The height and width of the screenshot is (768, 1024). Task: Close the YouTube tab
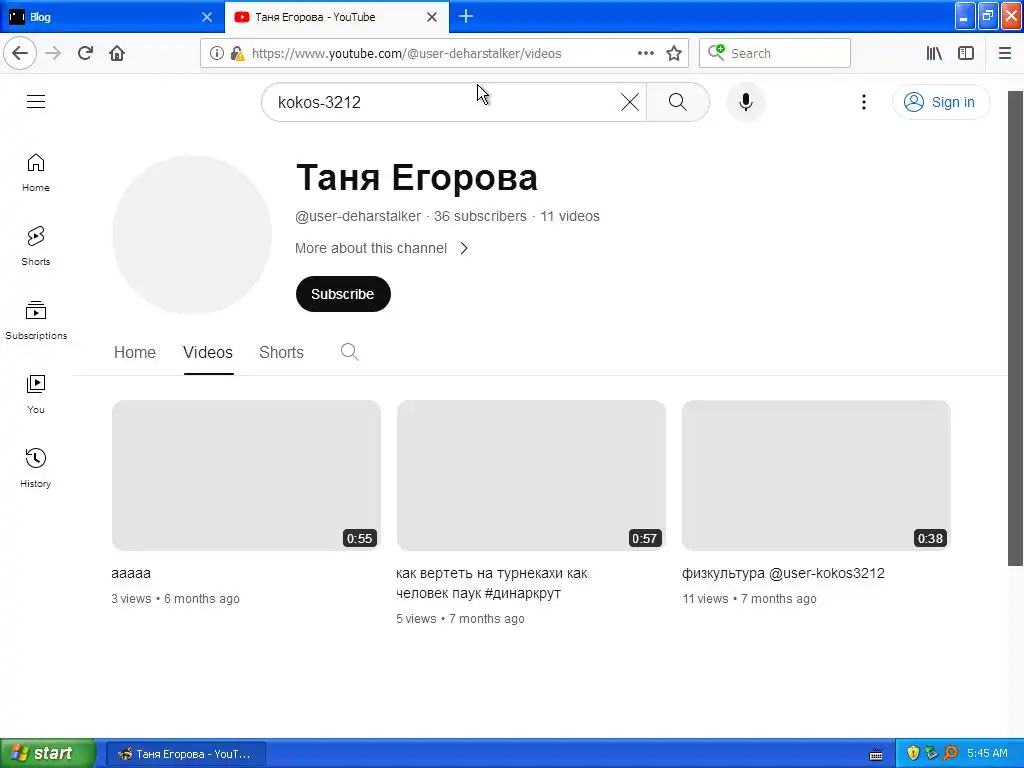click(432, 17)
